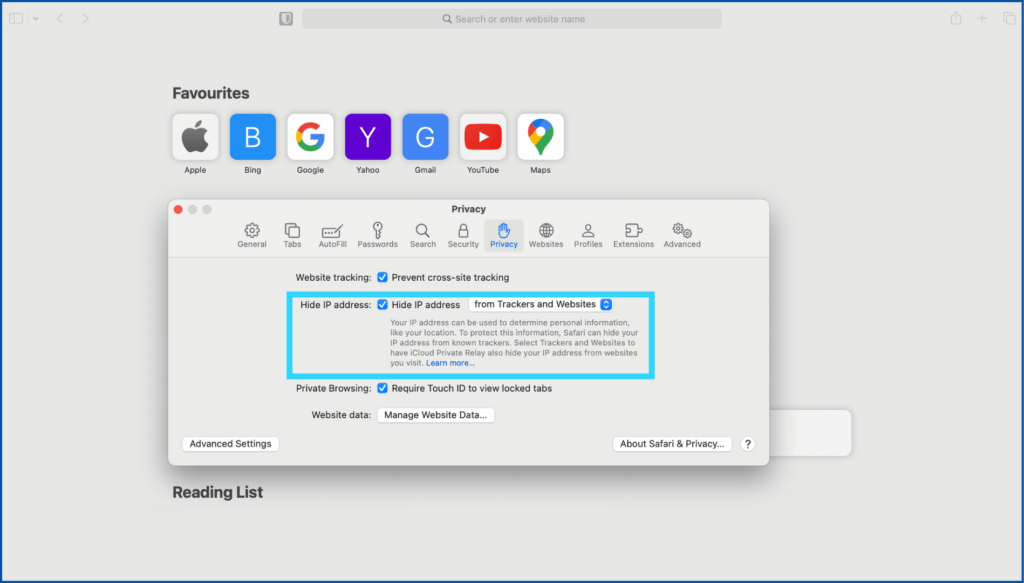Toggle the Safari sidebar icon

[17, 19]
